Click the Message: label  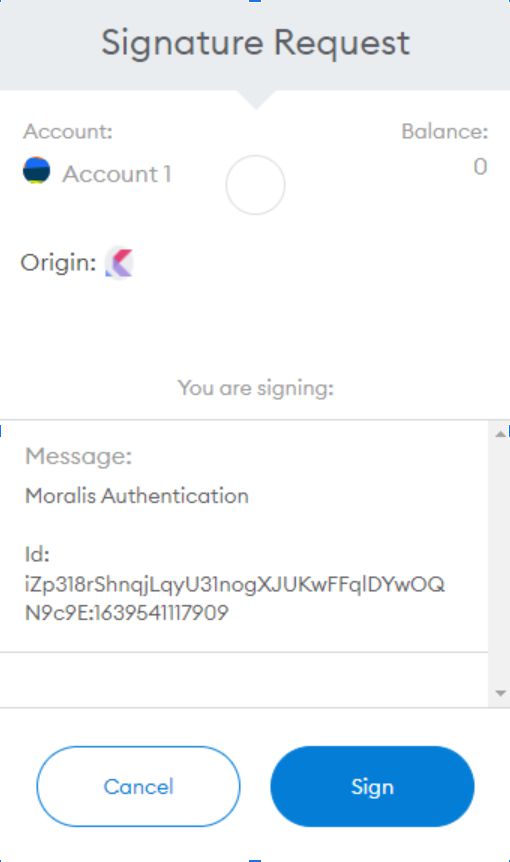(x=79, y=456)
